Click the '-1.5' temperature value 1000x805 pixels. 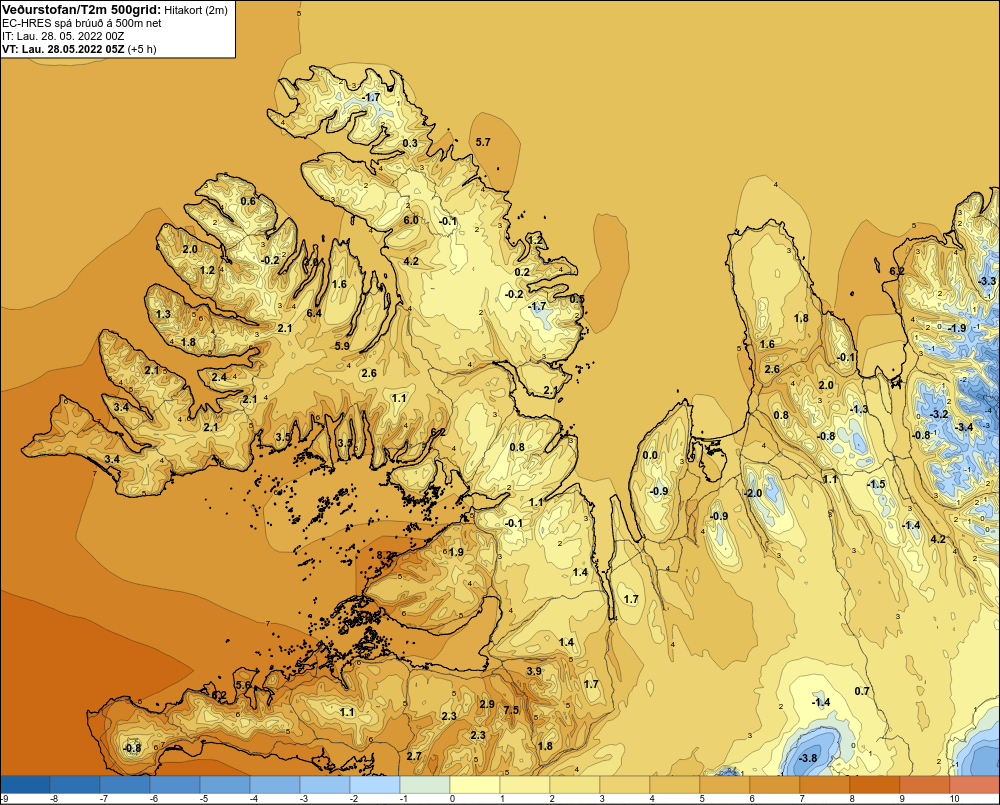pos(876,484)
